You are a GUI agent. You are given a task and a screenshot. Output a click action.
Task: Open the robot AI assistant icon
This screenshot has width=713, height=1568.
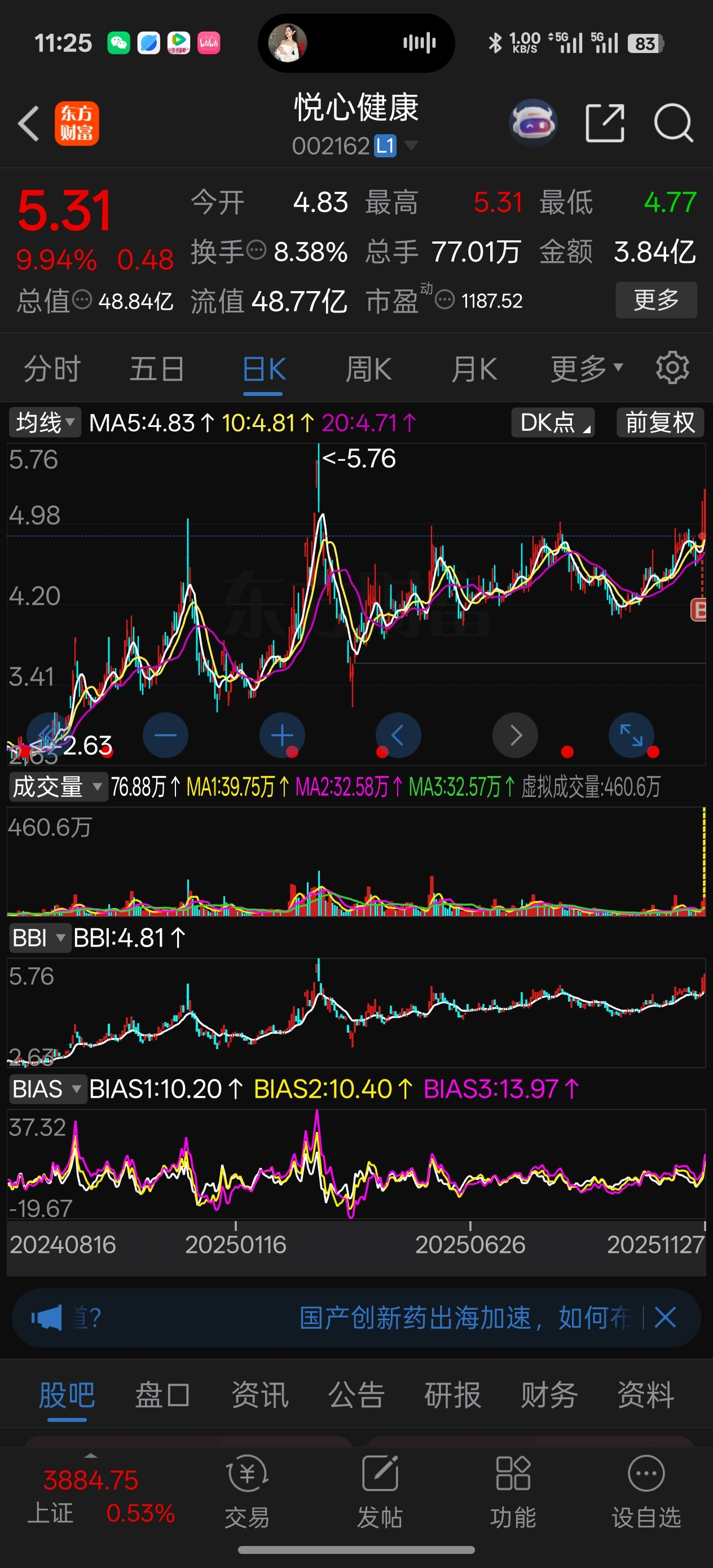(532, 123)
